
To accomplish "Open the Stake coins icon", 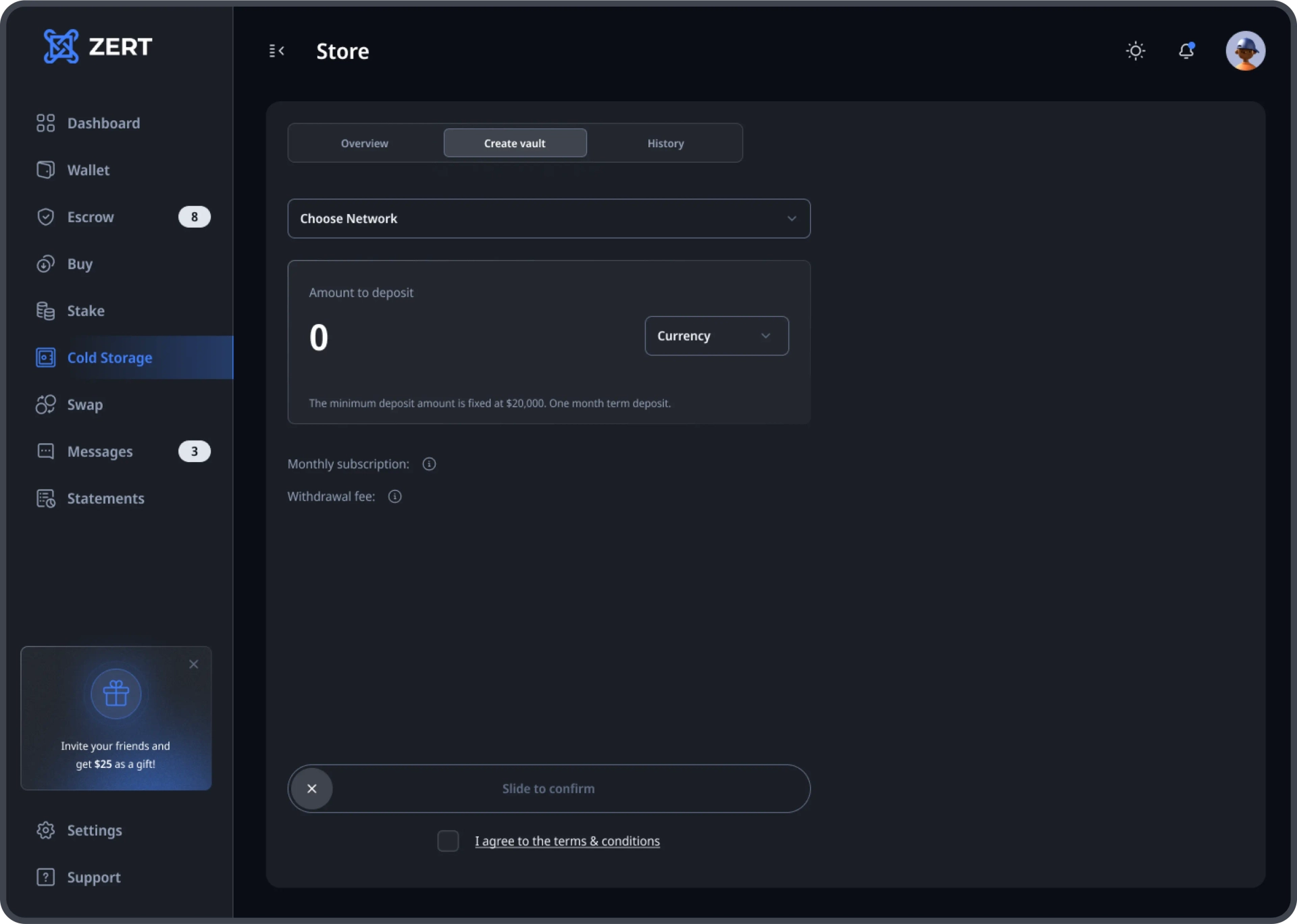I will point(45,311).
